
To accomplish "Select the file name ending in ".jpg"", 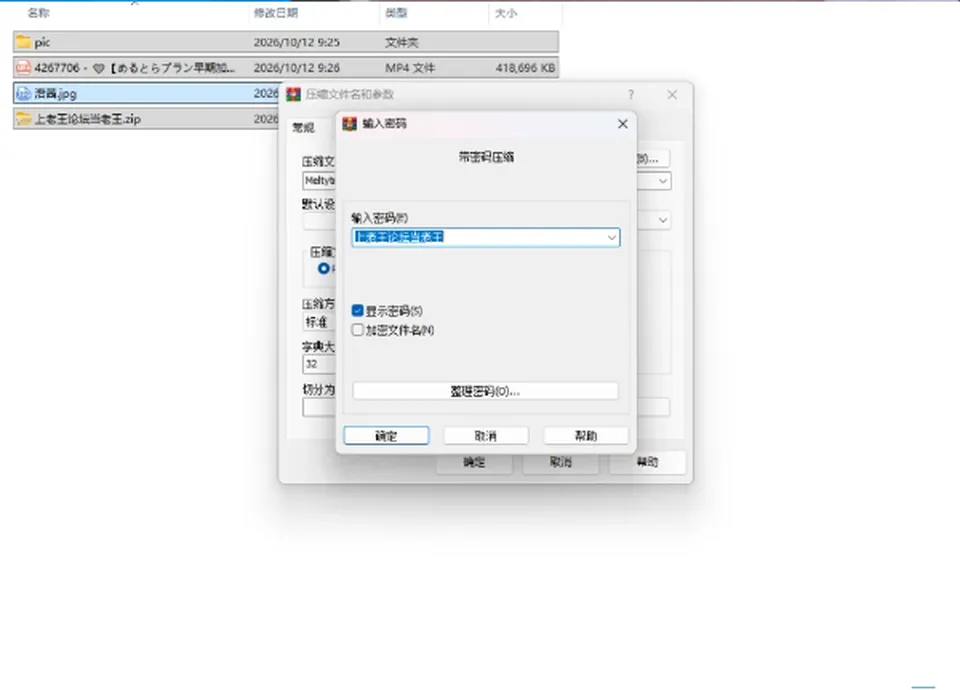I will pos(55,94).
